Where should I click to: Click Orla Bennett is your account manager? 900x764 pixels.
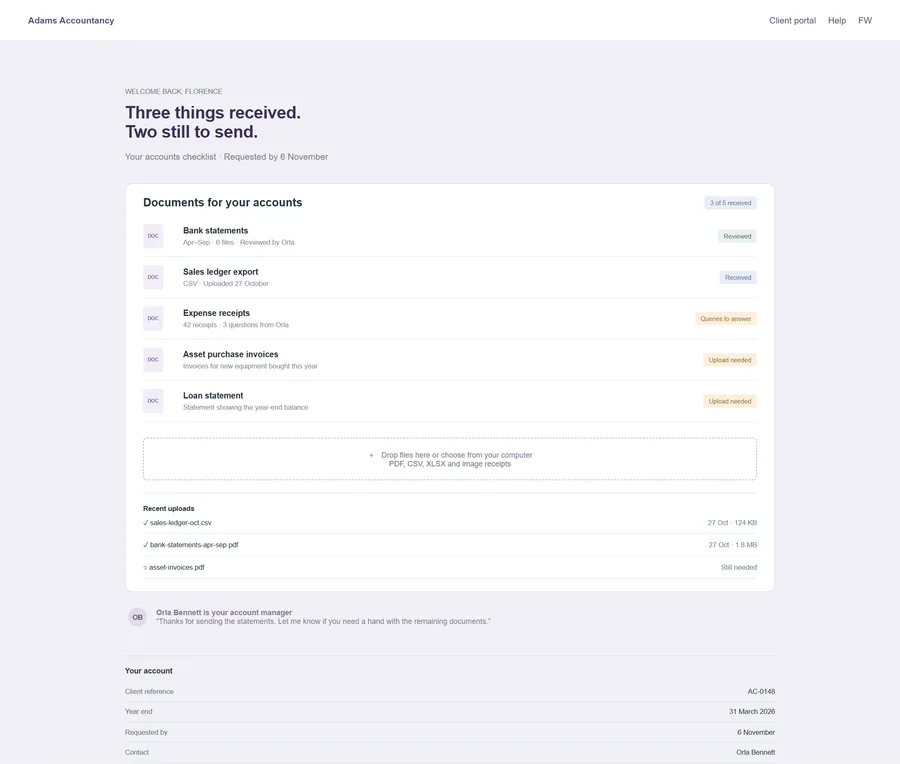point(224,612)
